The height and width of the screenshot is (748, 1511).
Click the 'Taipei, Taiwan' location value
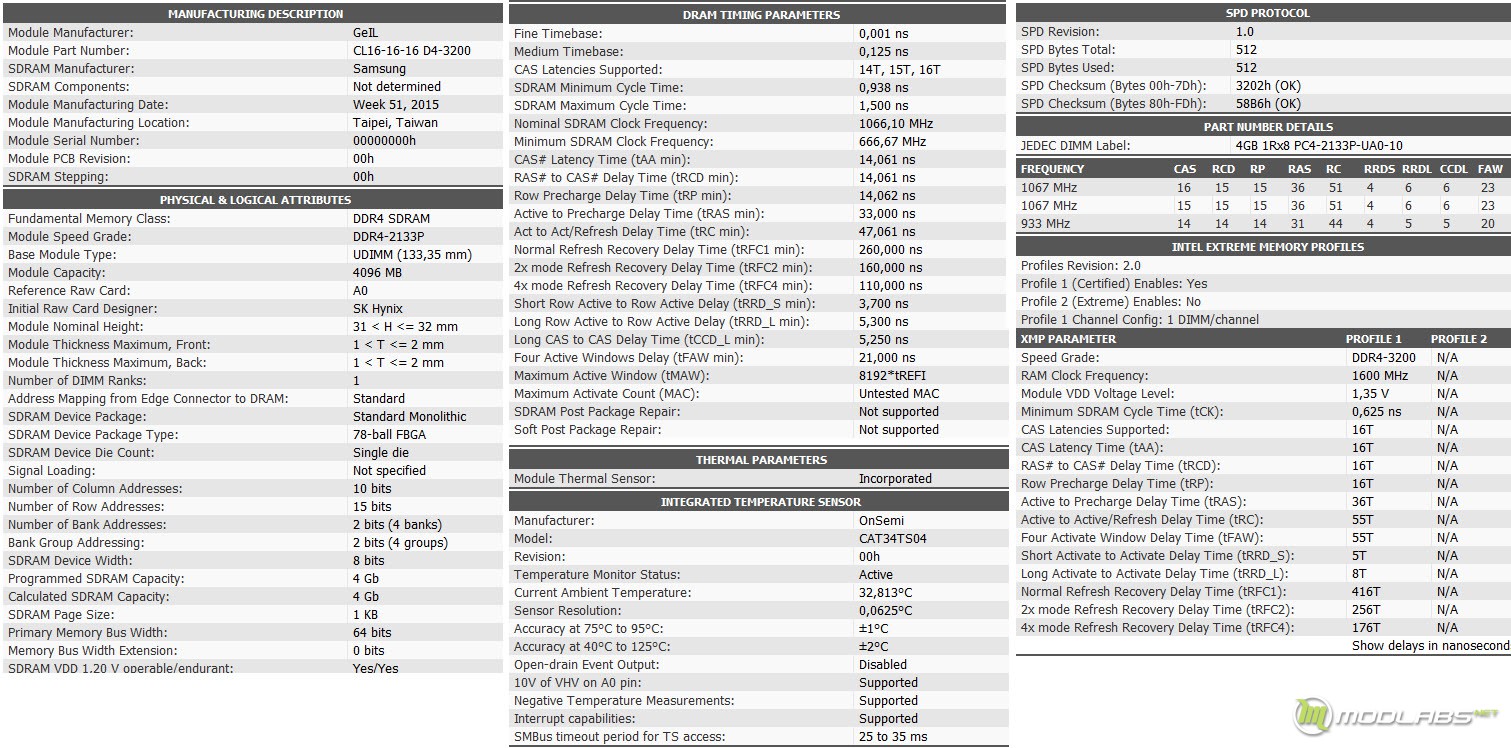point(396,123)
